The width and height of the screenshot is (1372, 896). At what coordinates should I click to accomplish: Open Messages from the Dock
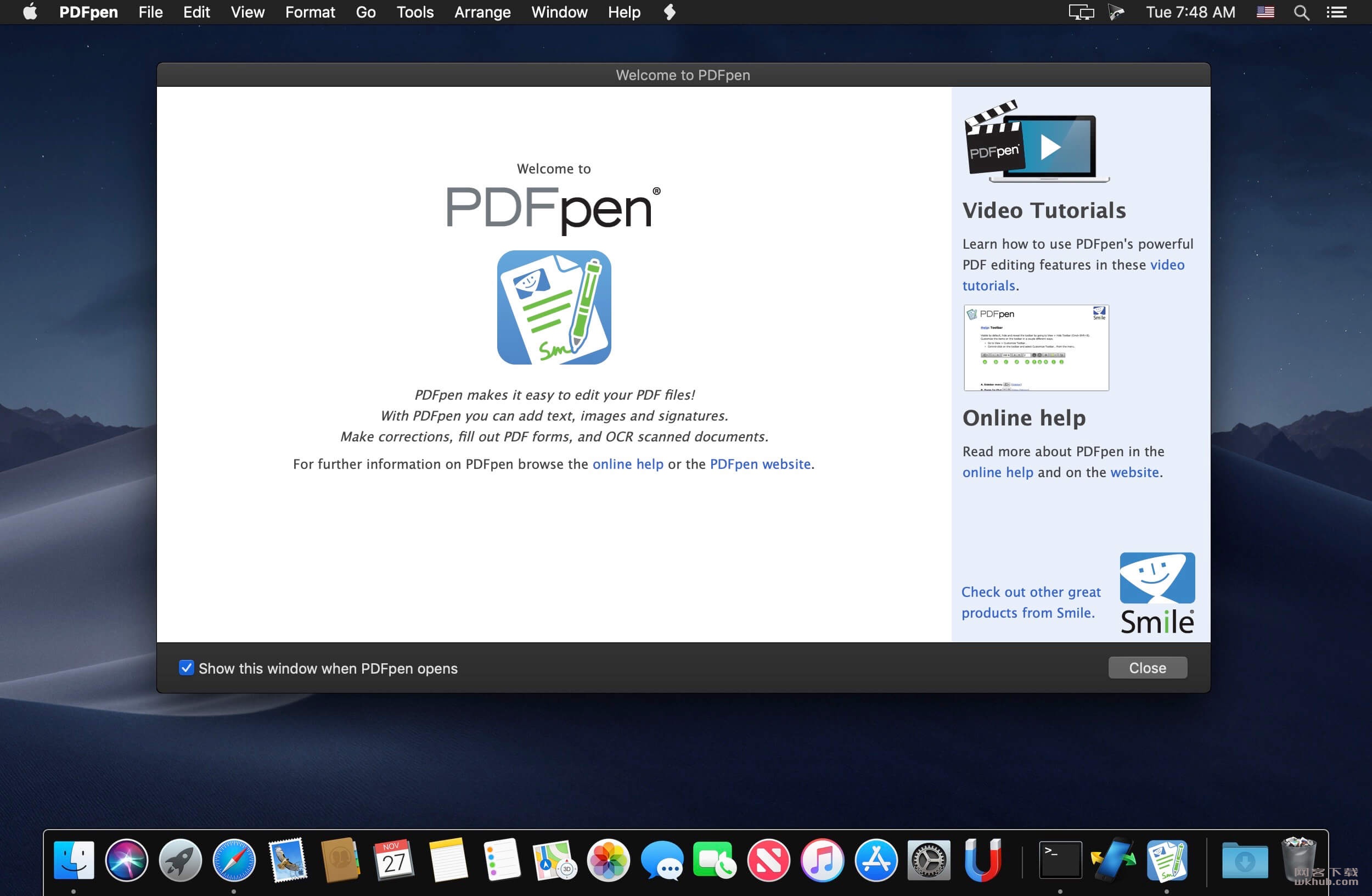point(662,860)
